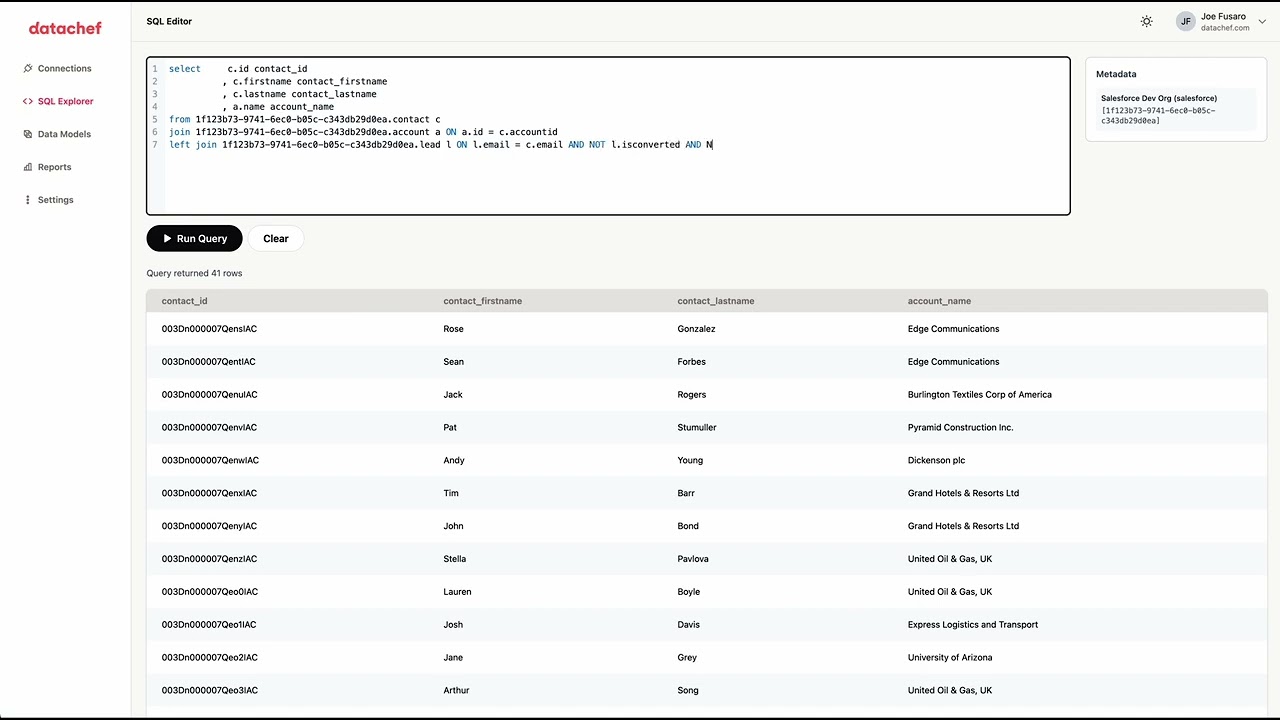Click last name Gonzalez
The height and width of the screenshot is (720, 1280).
click(x=696, y=329)
